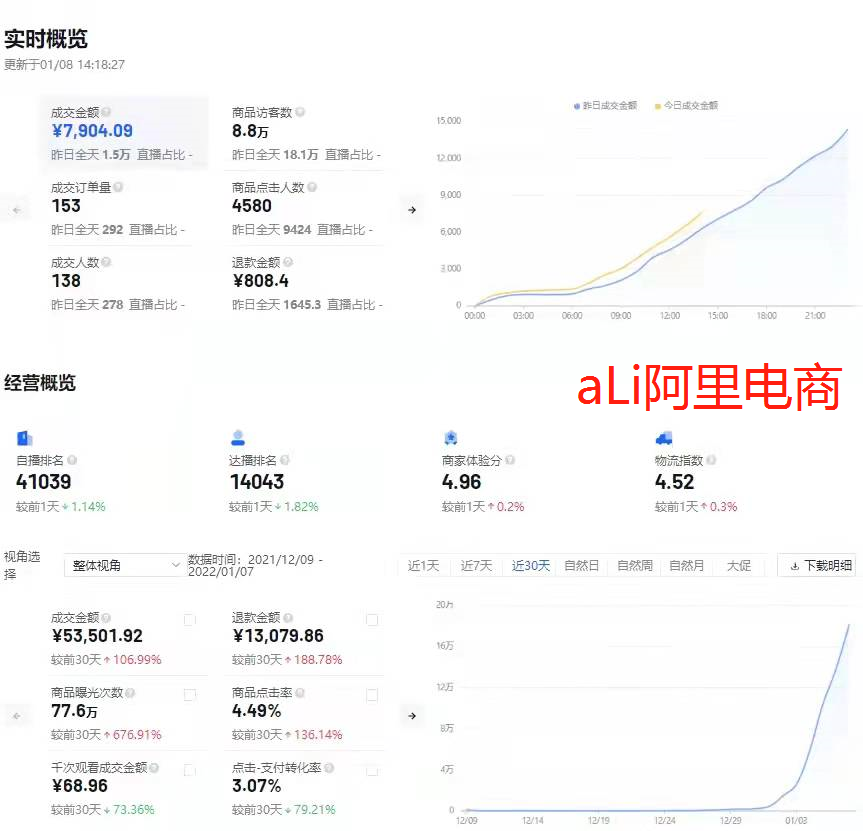Click the 自播排名 building icon
The height and width of the screenshot is (831, 863).
[25, 438]
